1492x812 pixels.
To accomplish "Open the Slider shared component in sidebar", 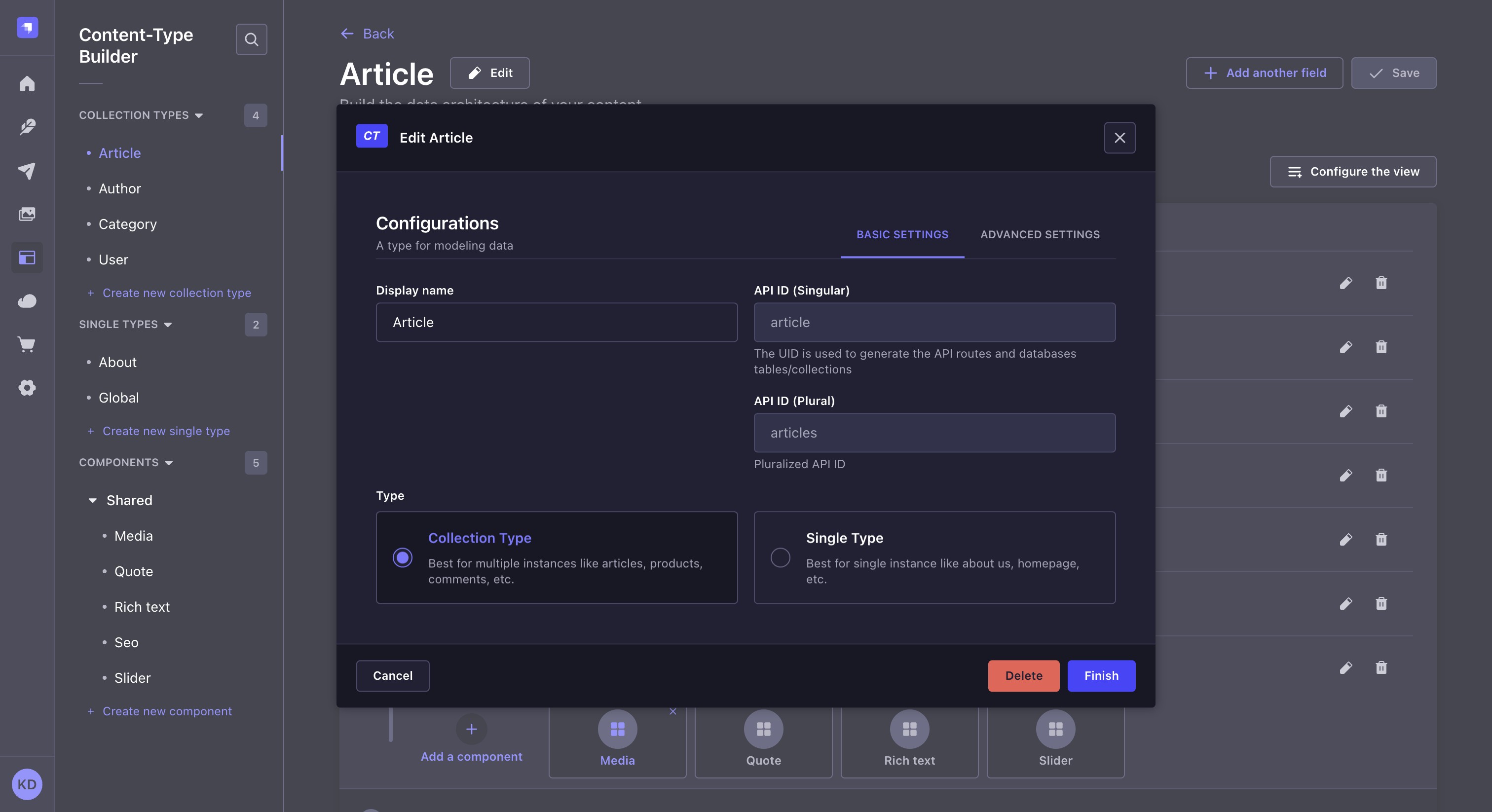I will tap(133, 678).
